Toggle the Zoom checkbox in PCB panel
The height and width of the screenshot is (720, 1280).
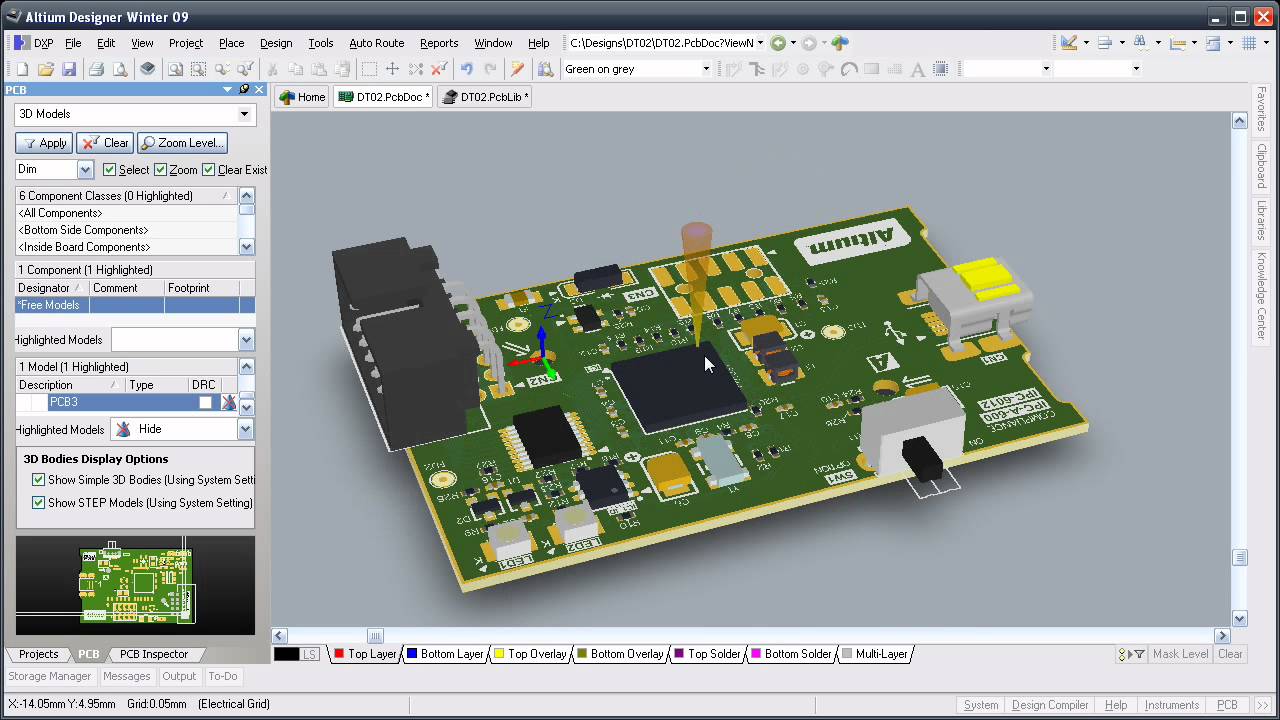point(160,169)
